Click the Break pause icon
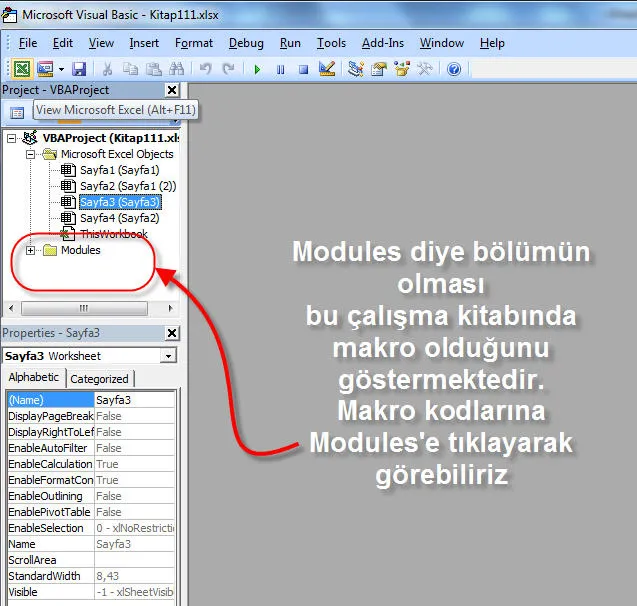Image resolution: width=637 pixels, height=606 pixels. point(280,69)
